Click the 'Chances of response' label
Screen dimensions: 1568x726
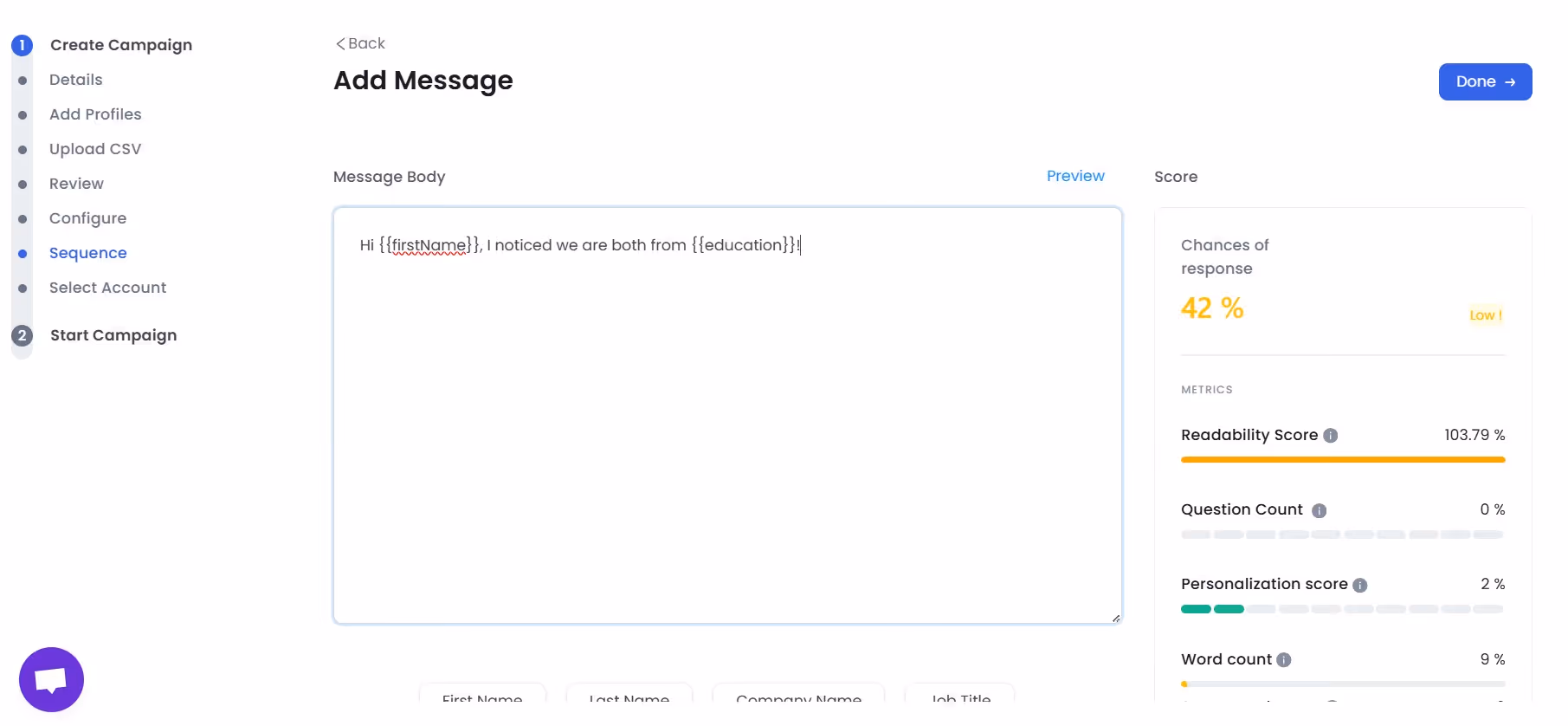[x=1225, y=256]
